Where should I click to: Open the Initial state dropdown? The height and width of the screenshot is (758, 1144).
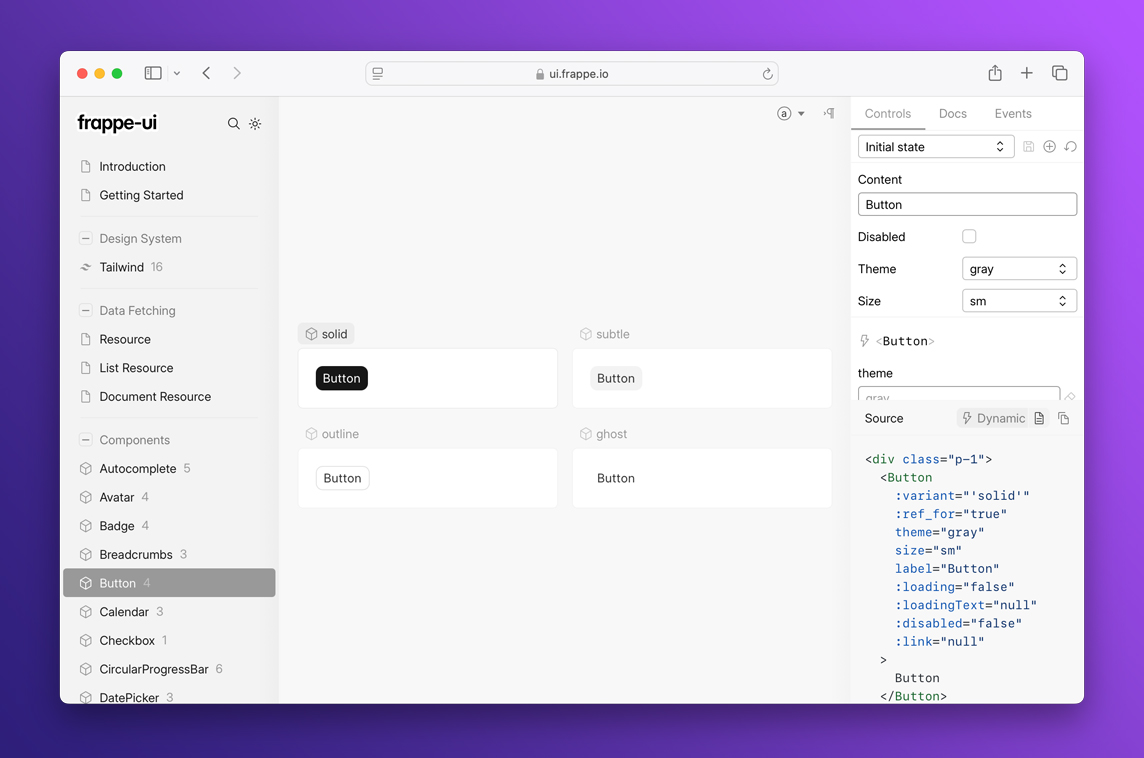935,147
